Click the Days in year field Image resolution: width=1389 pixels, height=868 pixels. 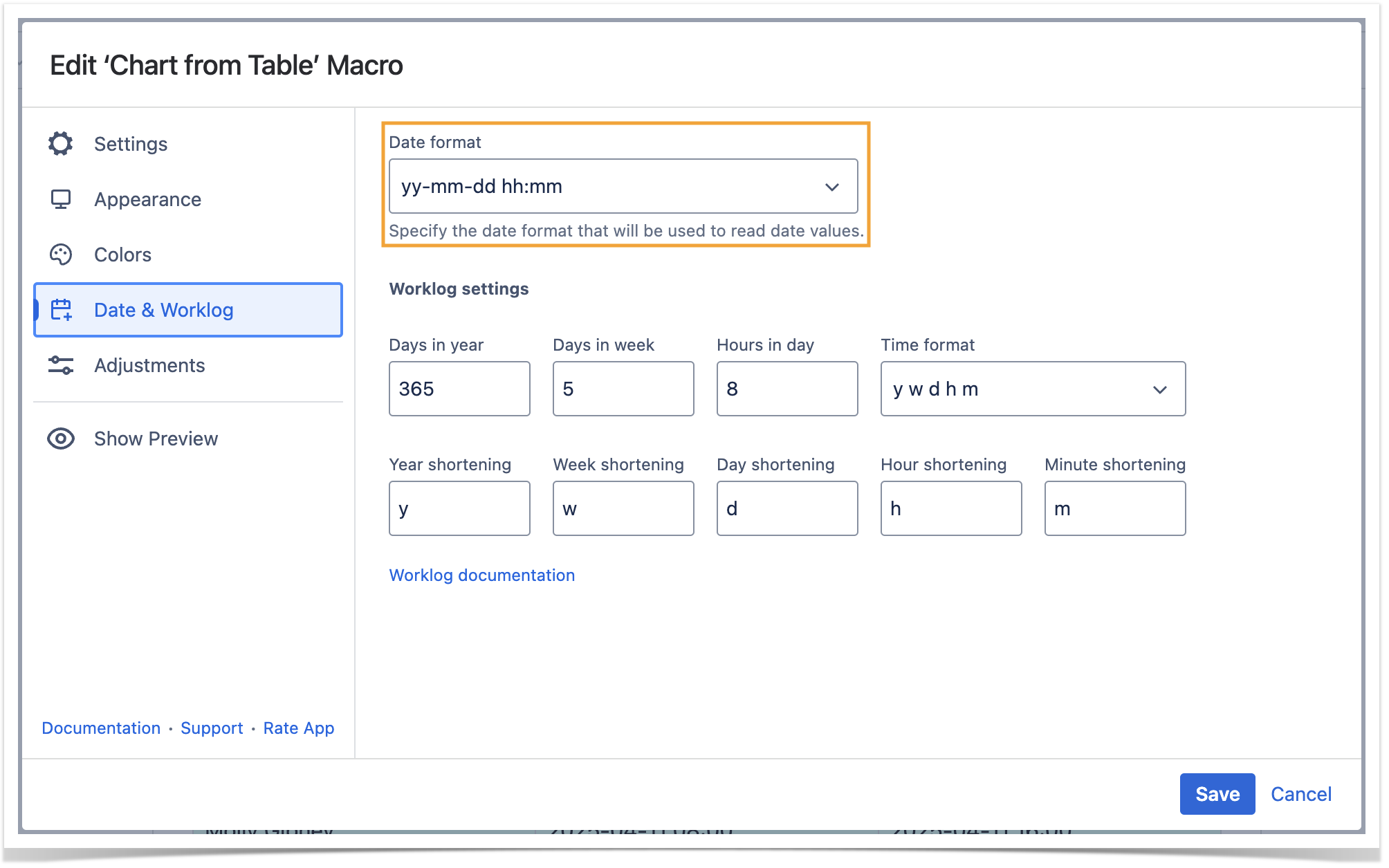coord(459,389)
